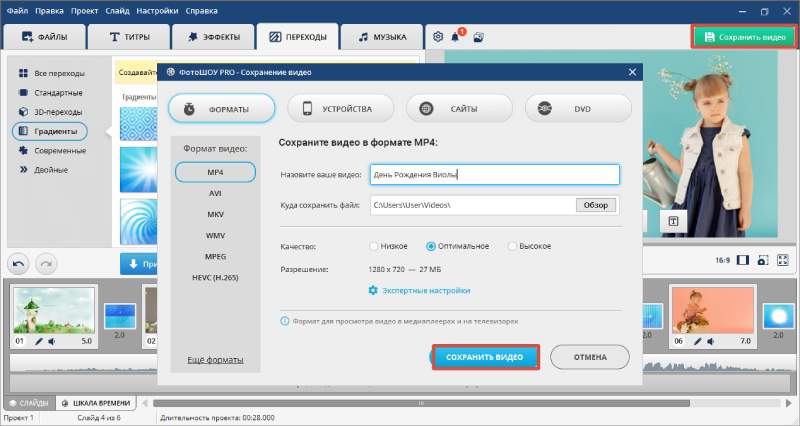This screenshot has height=426, width=800.
Task: Click the video name input field
Action: click(x=494, y=174)
